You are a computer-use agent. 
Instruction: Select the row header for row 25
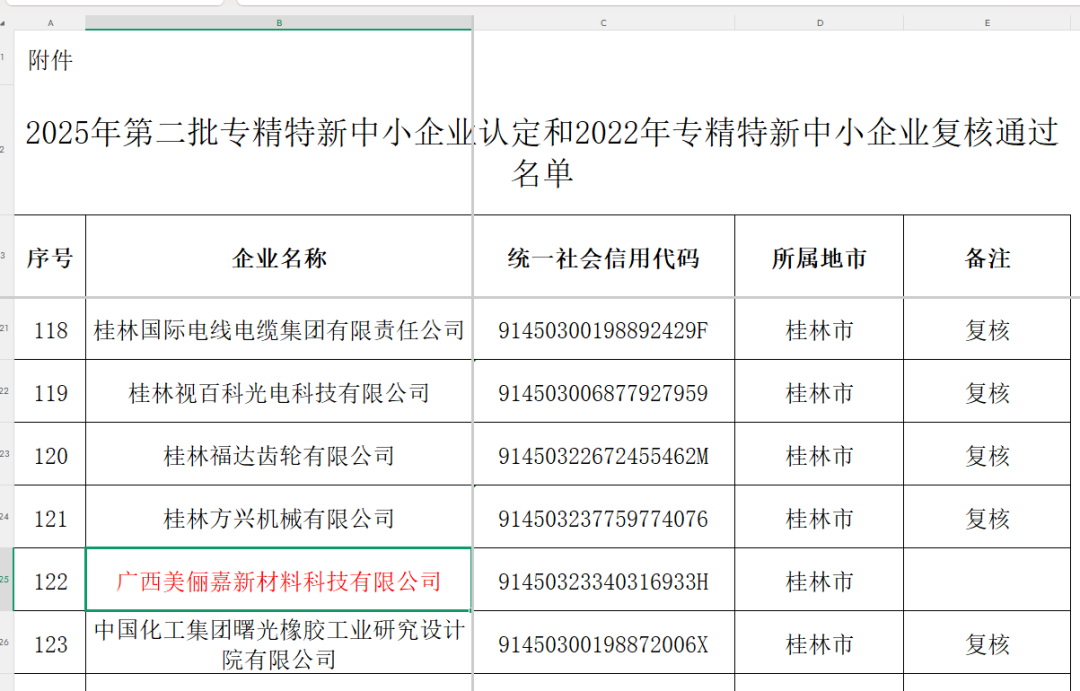click(8, 580)
